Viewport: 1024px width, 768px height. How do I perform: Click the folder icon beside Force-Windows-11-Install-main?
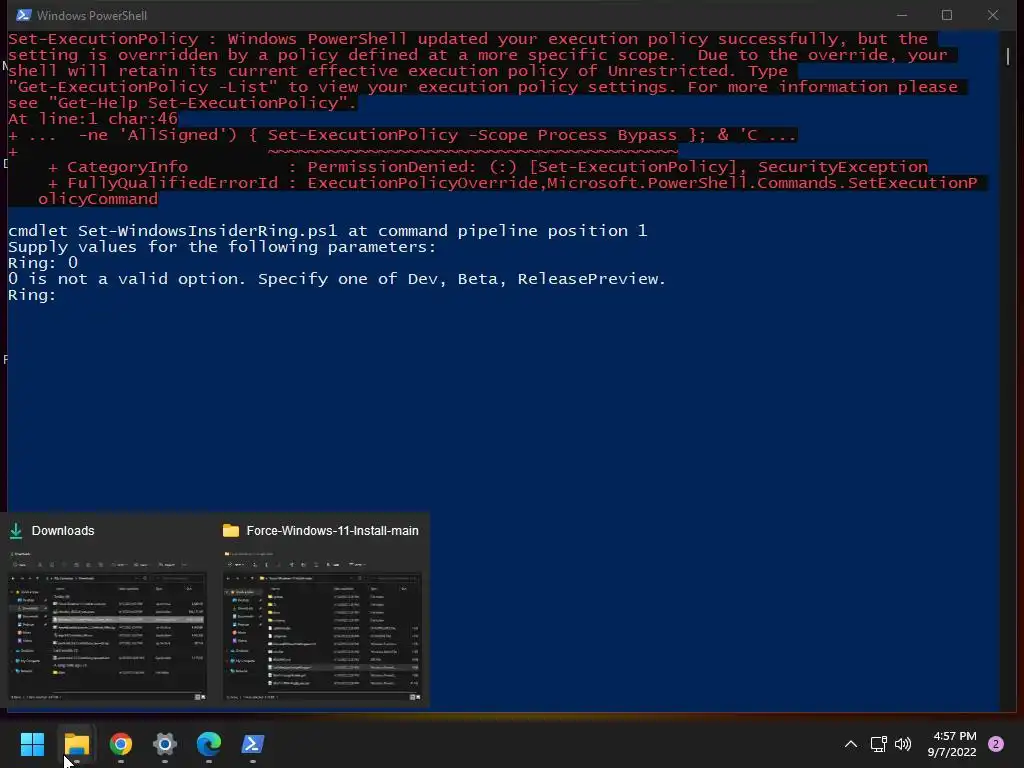(231, 531)
